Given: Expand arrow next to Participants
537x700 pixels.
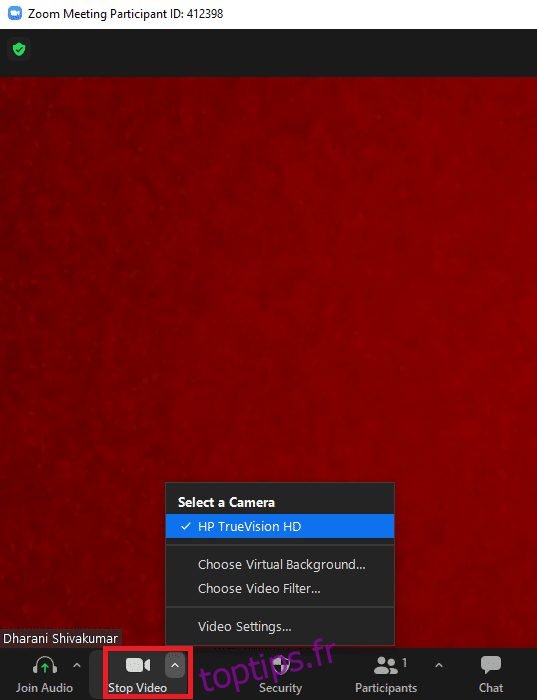Looking at the screenshot, I should click(439, 666).
